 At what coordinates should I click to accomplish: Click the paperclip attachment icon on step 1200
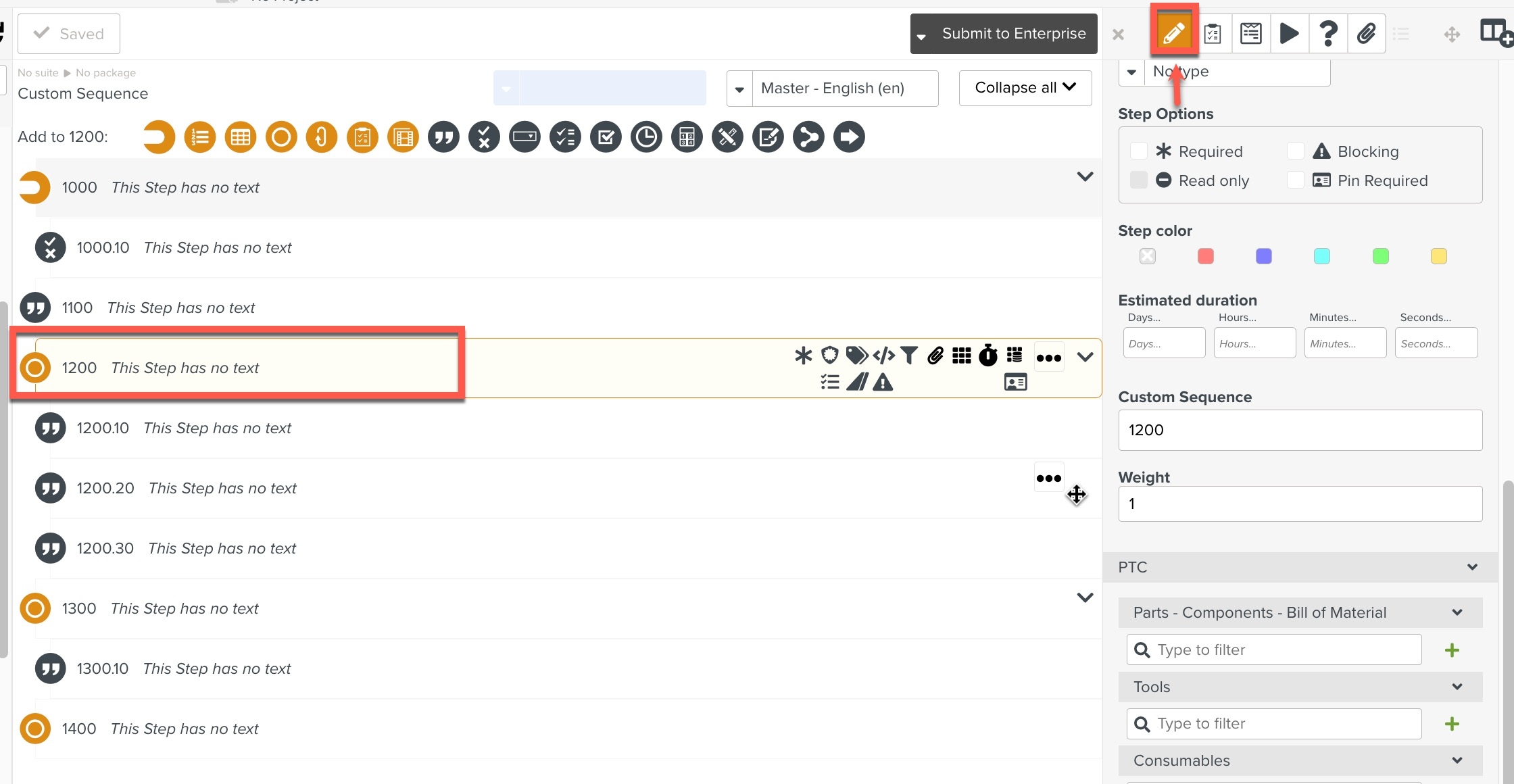click(935, 356)
